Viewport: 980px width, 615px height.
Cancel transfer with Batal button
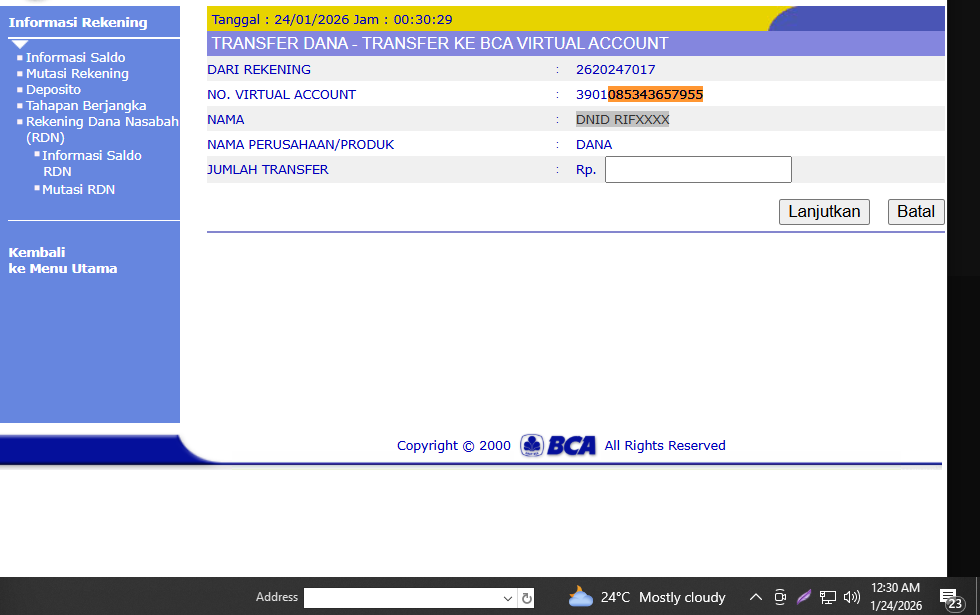tap(916, 212)
